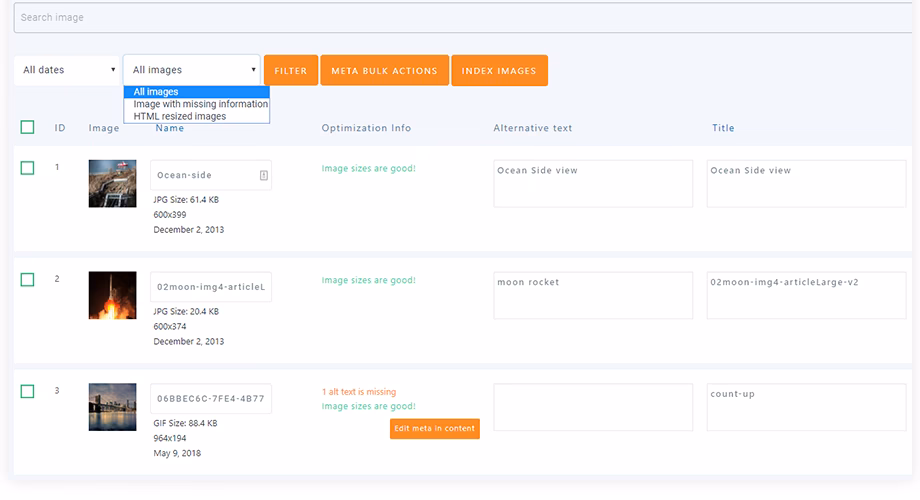Open the Ocean-side image thumbnail

coord(112,183)
